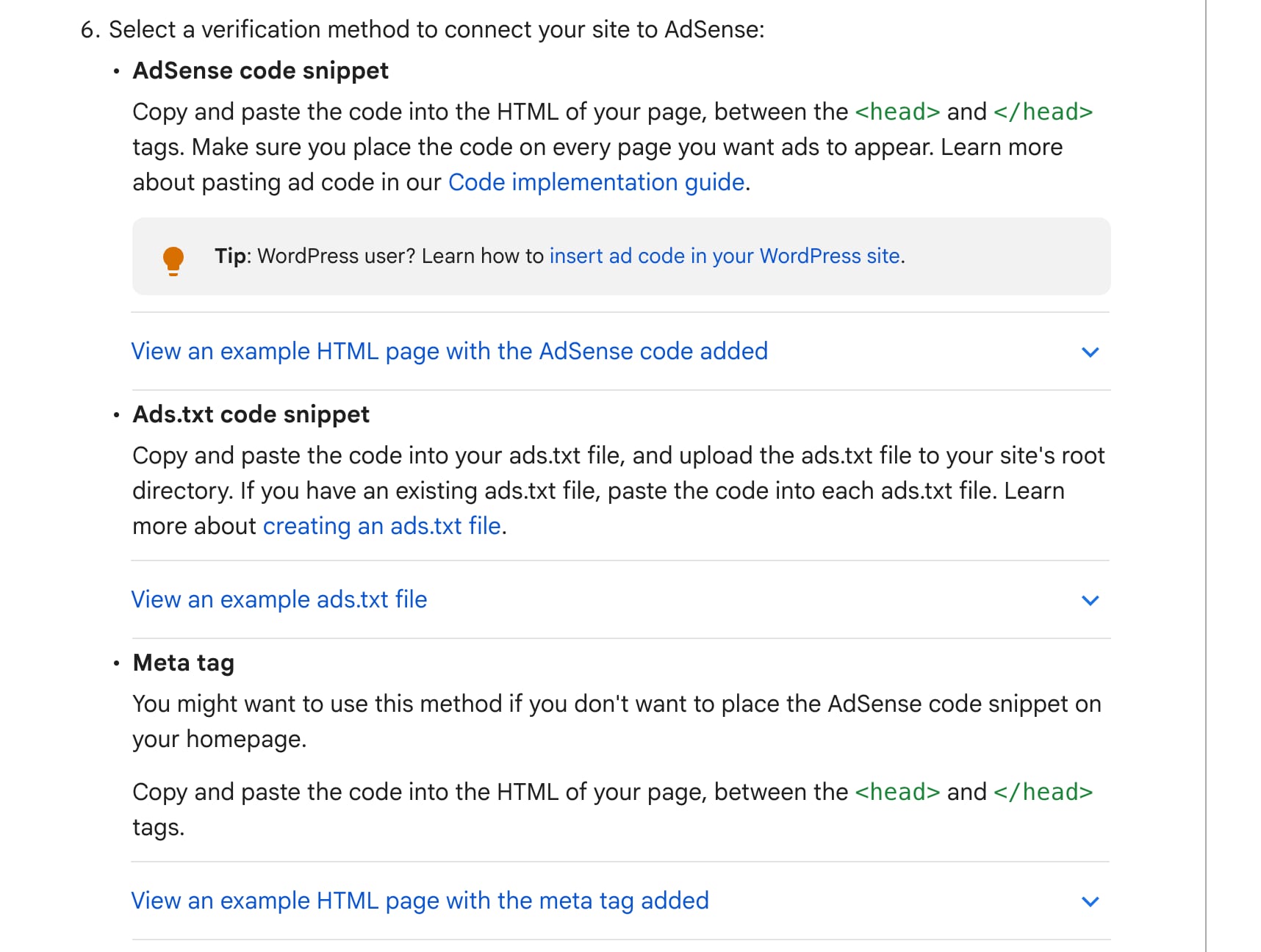Viewport: 1261px width, 952px height.
Task: Click chevron beside the ads.txt example row
Action: [1090, 600]
